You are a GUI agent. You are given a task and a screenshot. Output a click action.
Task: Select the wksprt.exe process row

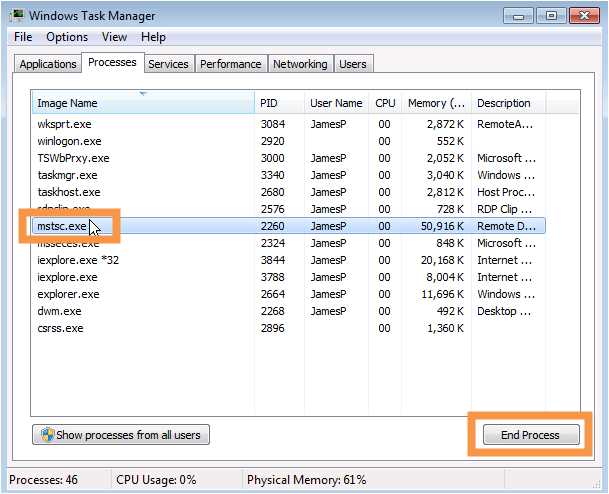pos(289,124)
